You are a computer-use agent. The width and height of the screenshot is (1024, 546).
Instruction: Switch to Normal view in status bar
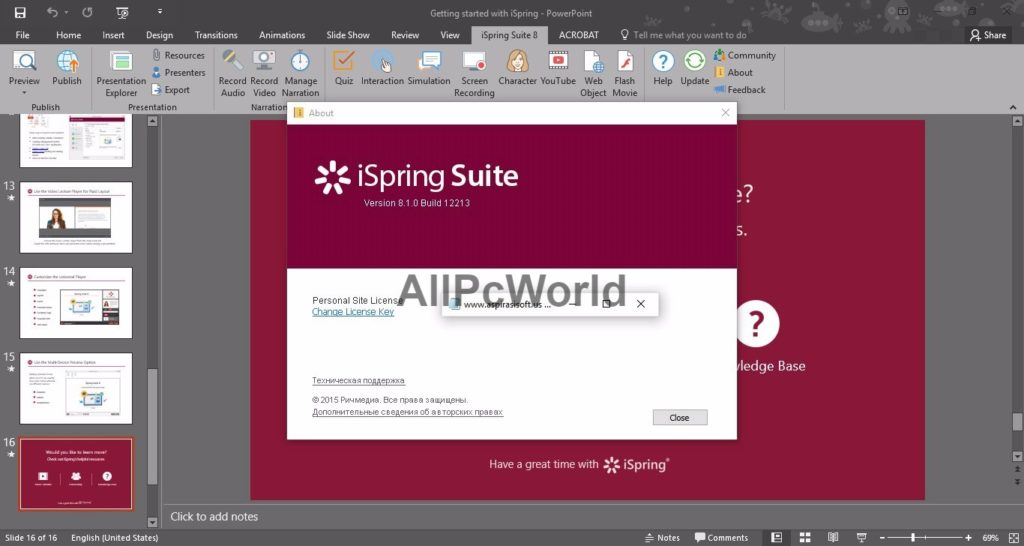coord(776,538)
